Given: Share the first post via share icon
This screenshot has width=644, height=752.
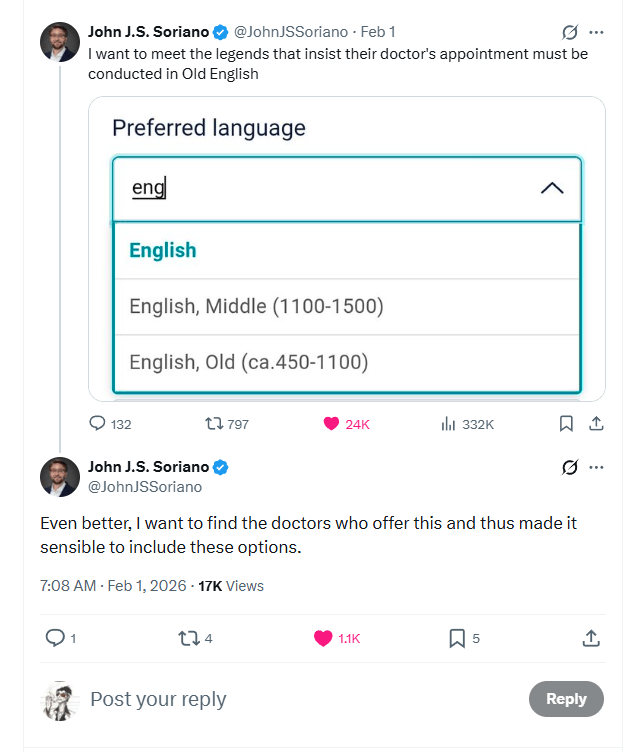Looking at the screenshot, I should (596, 424).
